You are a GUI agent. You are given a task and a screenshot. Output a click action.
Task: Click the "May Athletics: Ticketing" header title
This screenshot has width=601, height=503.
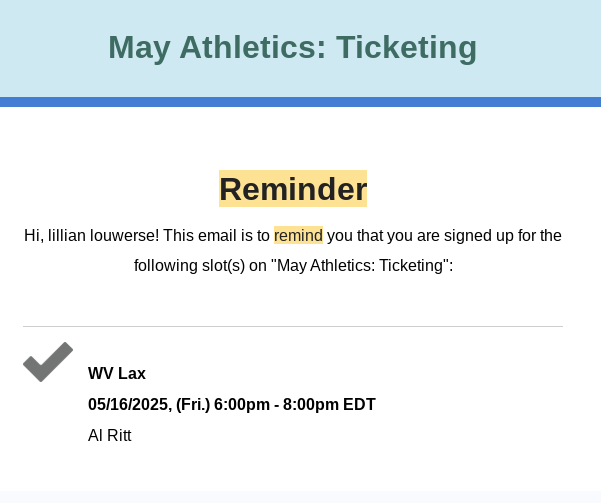coord(292,47)
